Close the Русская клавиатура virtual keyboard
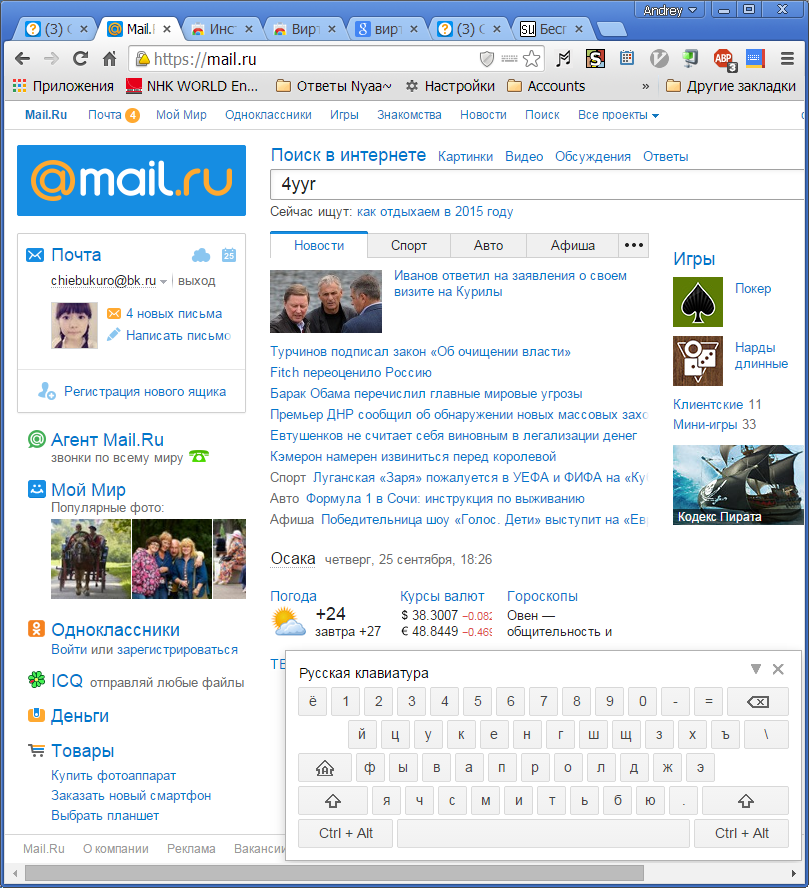 click(778, 669)
